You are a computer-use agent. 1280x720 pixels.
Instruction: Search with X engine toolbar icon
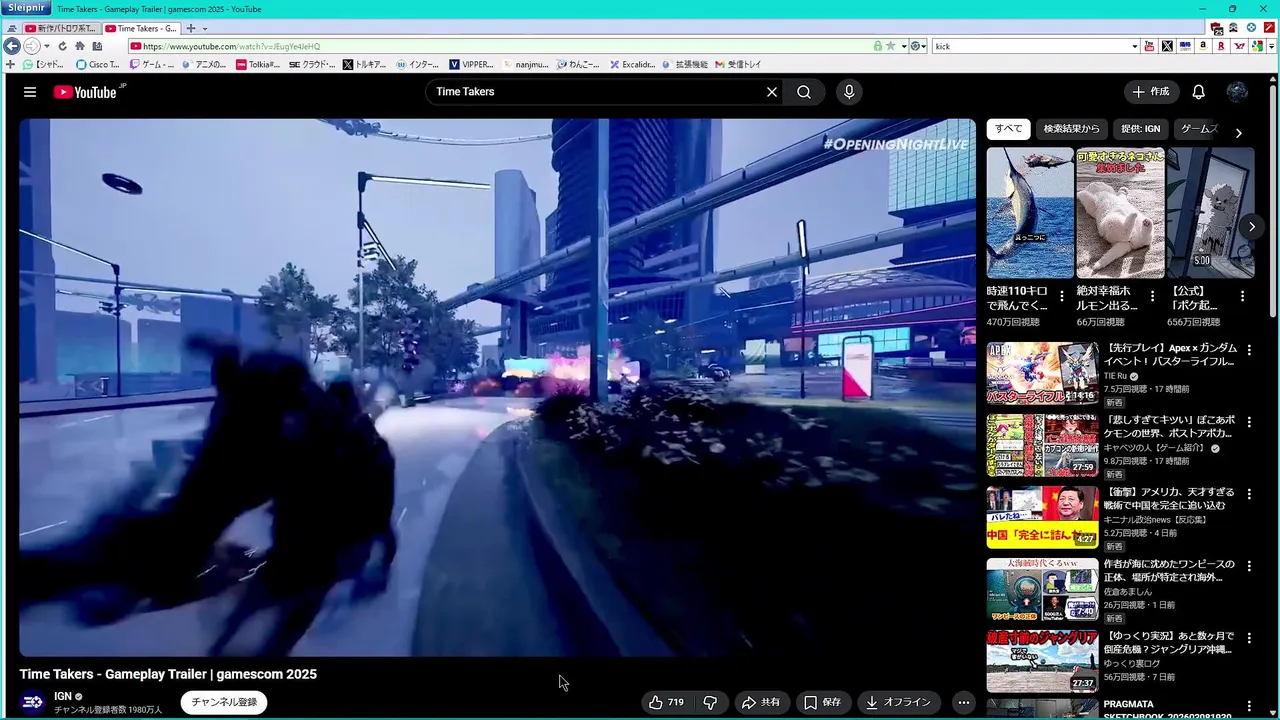tap(1167, 46)
